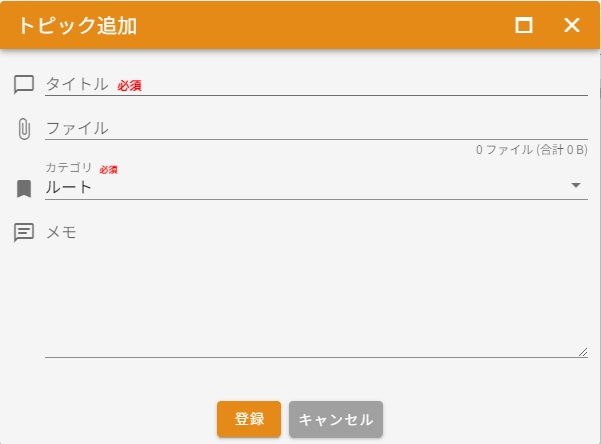The width and height of the screenshot is (601, 444).
Task: Expand the category dropdown arrow
Action: (x=576, y=186)
